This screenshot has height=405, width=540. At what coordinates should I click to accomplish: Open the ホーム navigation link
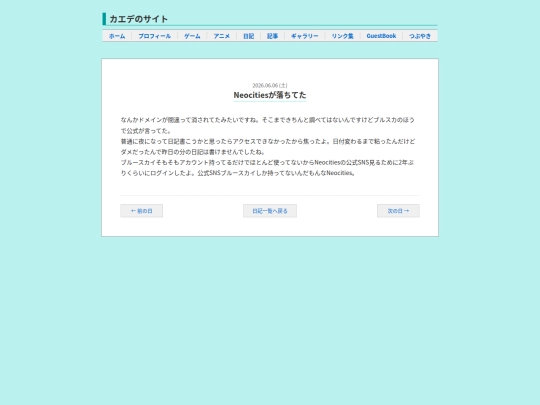(x=117, y=36)
